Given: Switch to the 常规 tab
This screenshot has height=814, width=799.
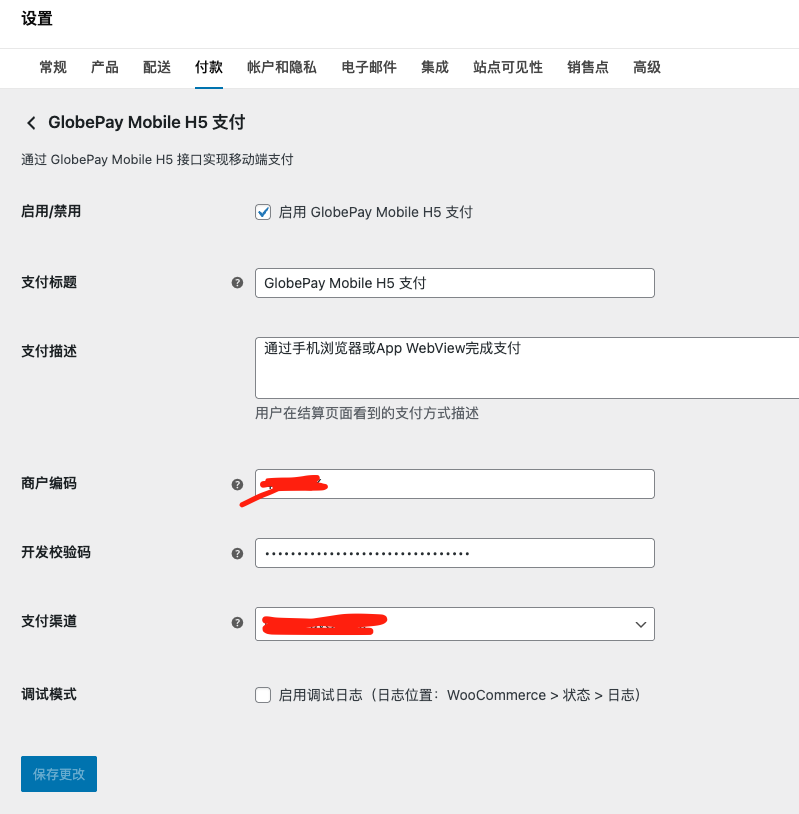Looking at the screenshot, I should (53, 68).
